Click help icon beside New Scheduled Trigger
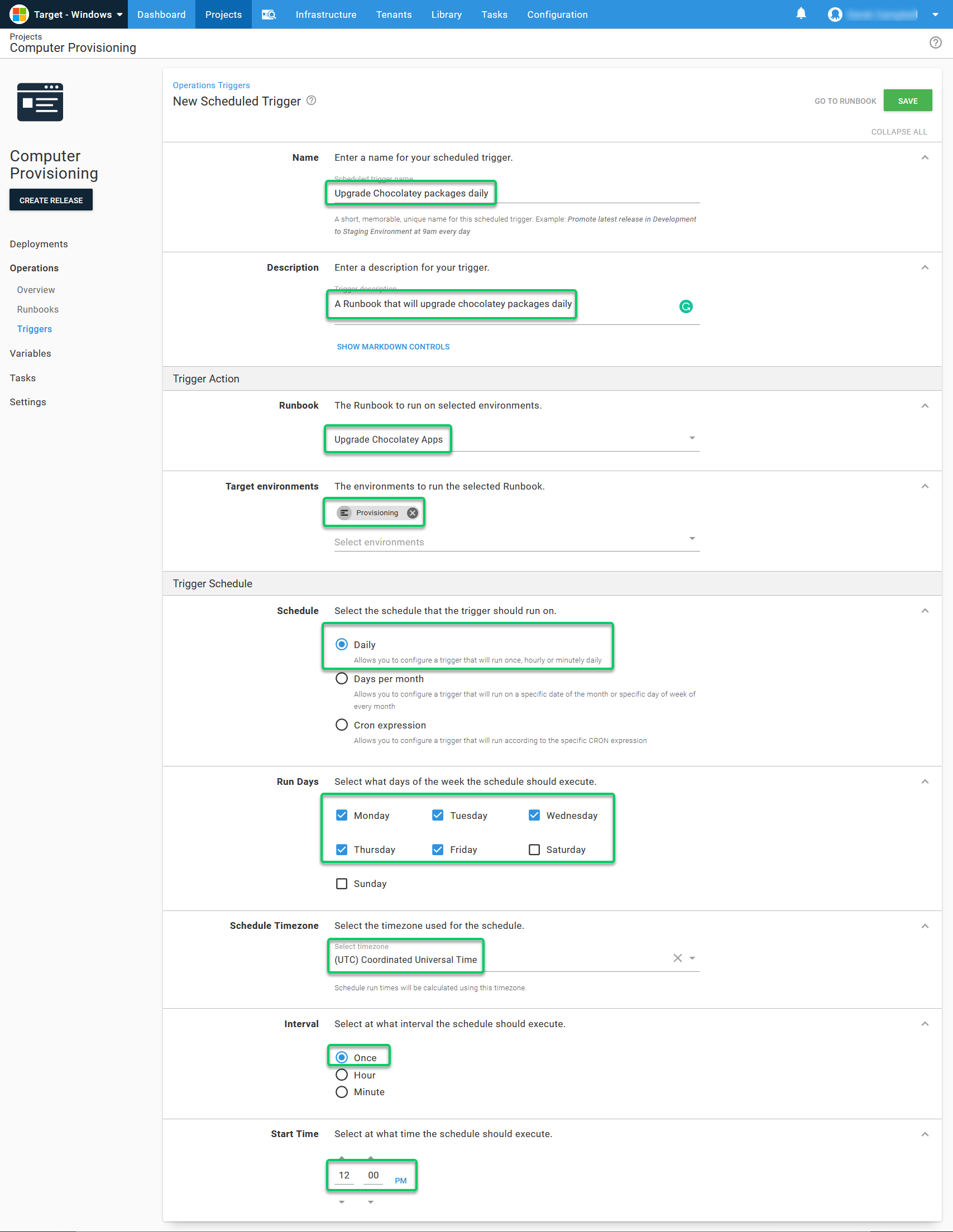 click(311, 100)
